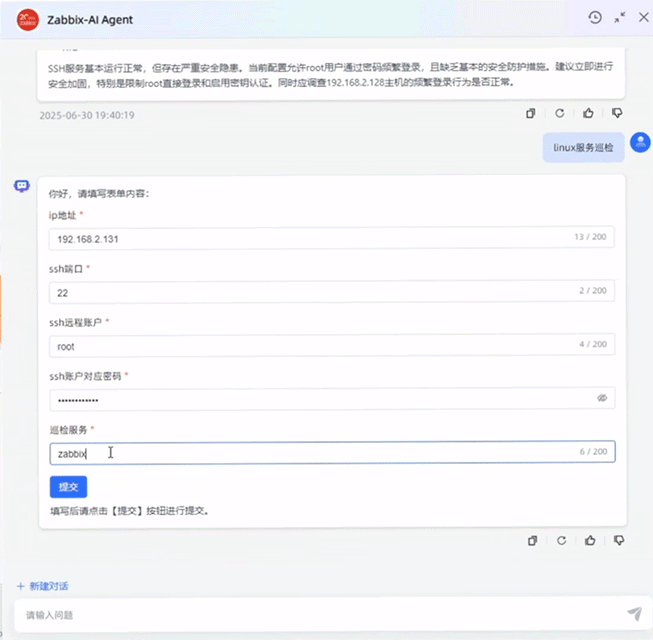Click the user avatar icon
This screenshot has width=653, height=640.
coord(640,142)
